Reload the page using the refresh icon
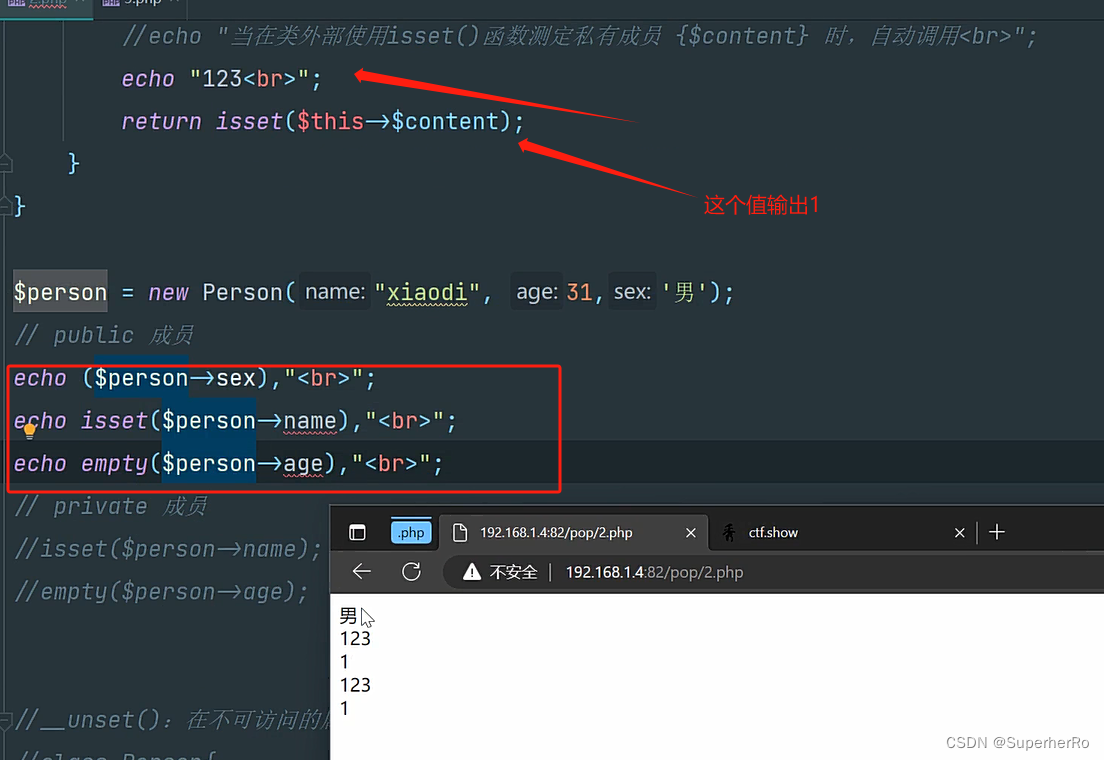The width and height of the screenshot is (1104, 760). pos(411,571)
